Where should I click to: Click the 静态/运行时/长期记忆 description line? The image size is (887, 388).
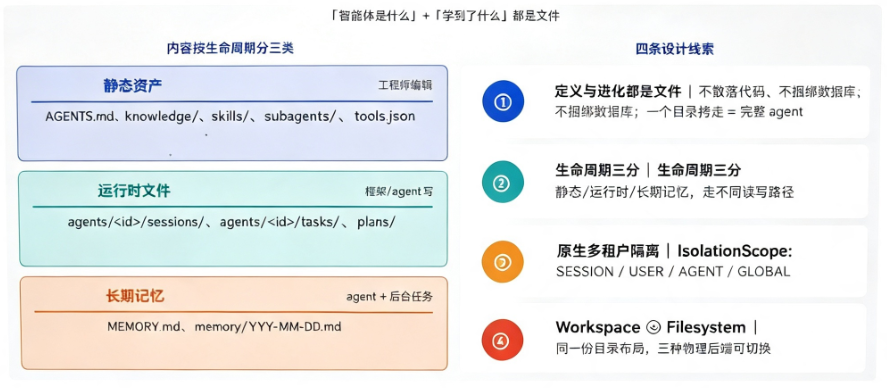pos(674,192)
